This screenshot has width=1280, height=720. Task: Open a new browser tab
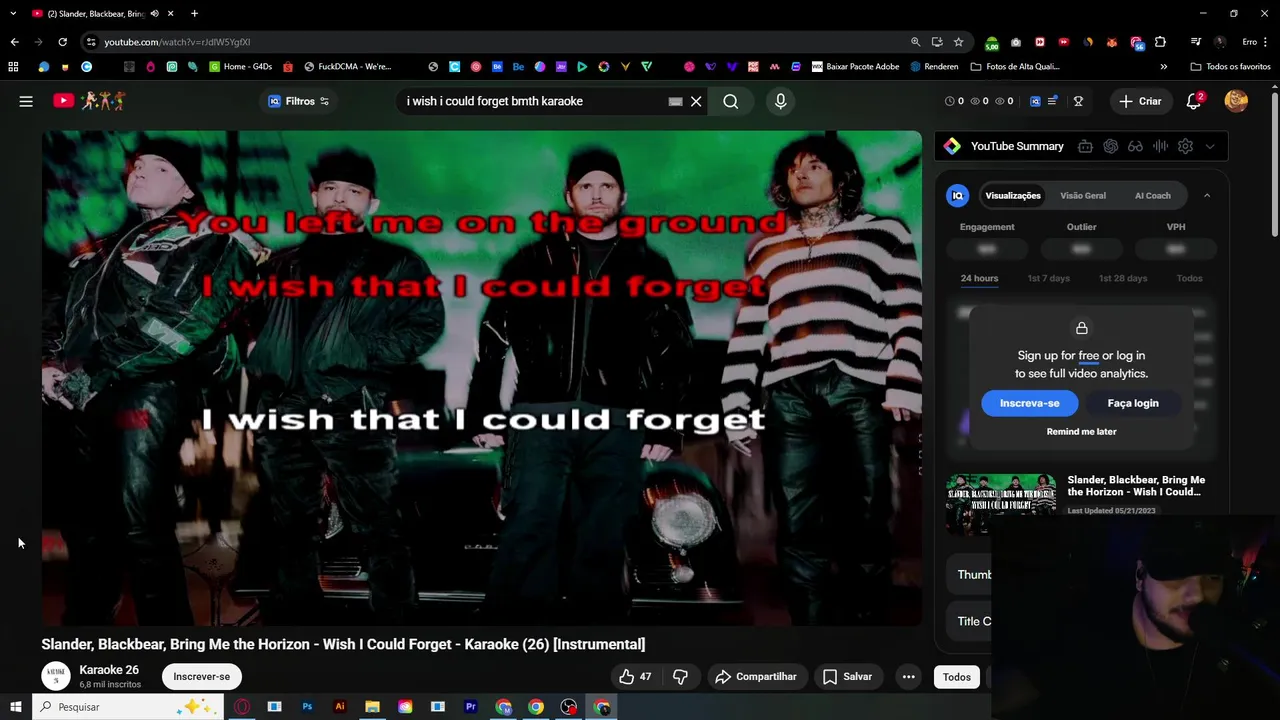click(x=194, y=13)
